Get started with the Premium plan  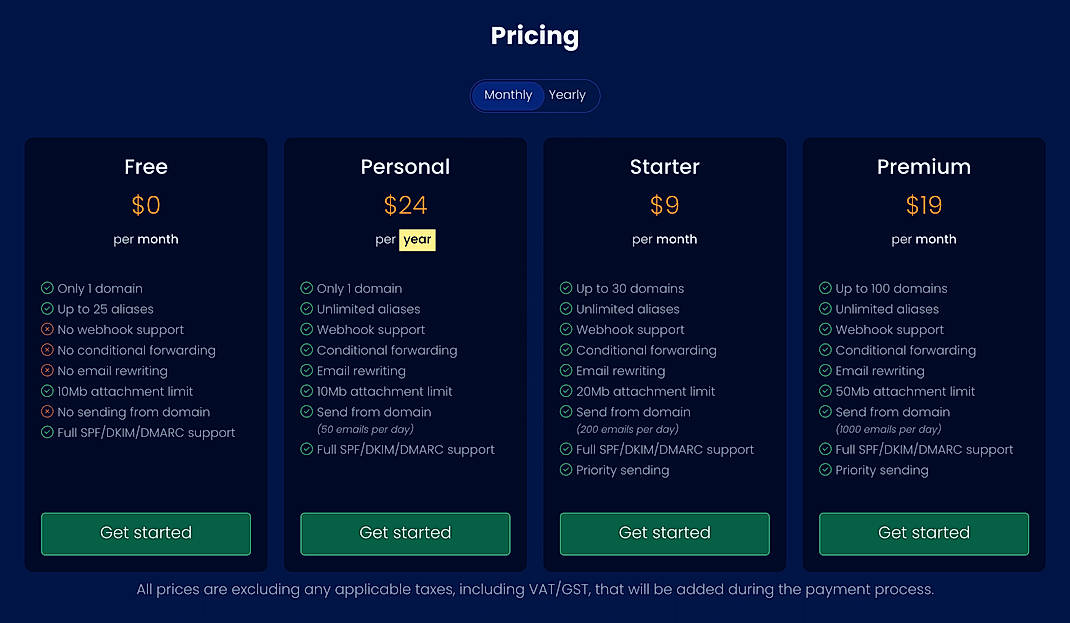923,534
